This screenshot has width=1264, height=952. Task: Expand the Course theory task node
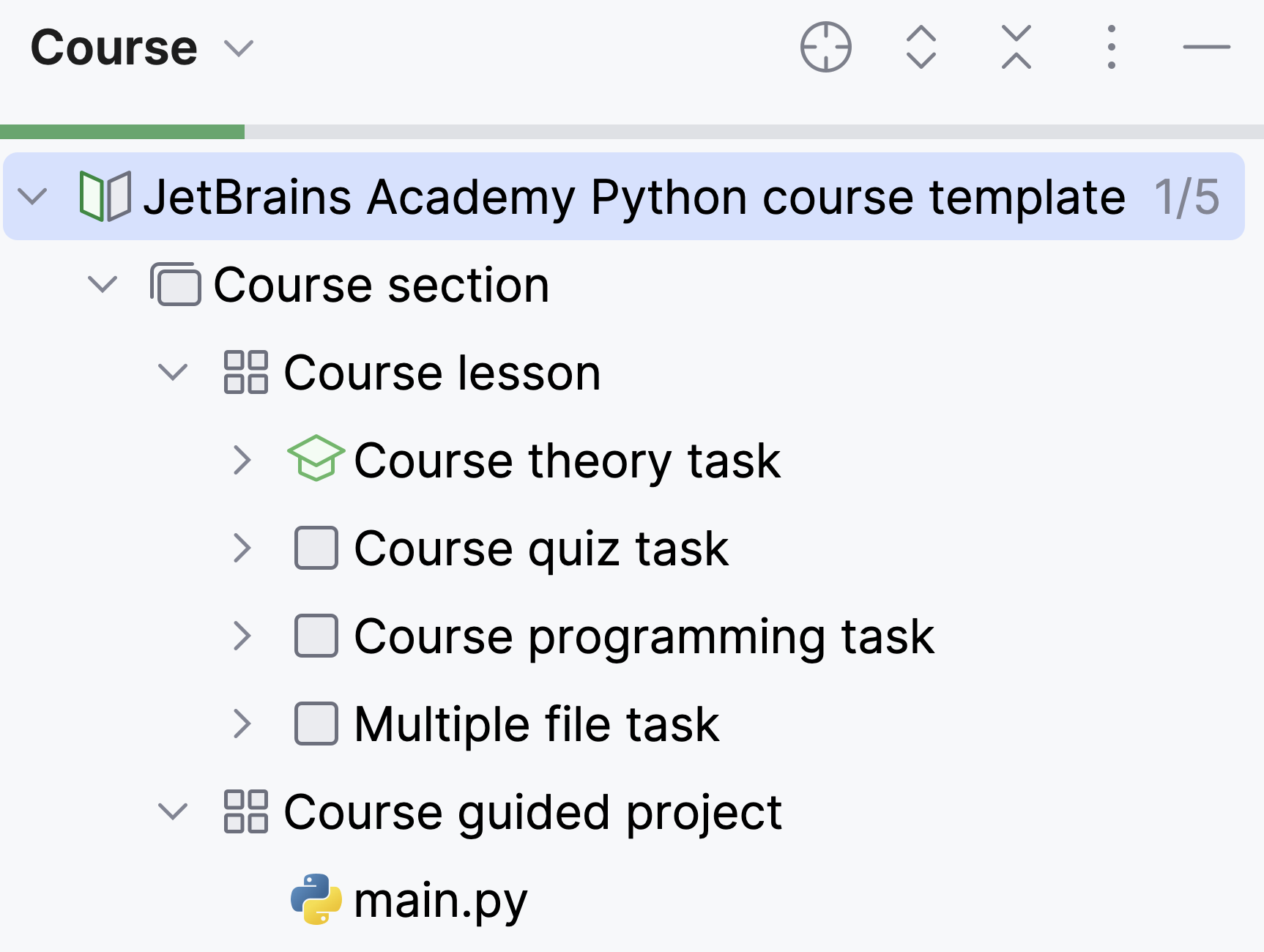242,460
